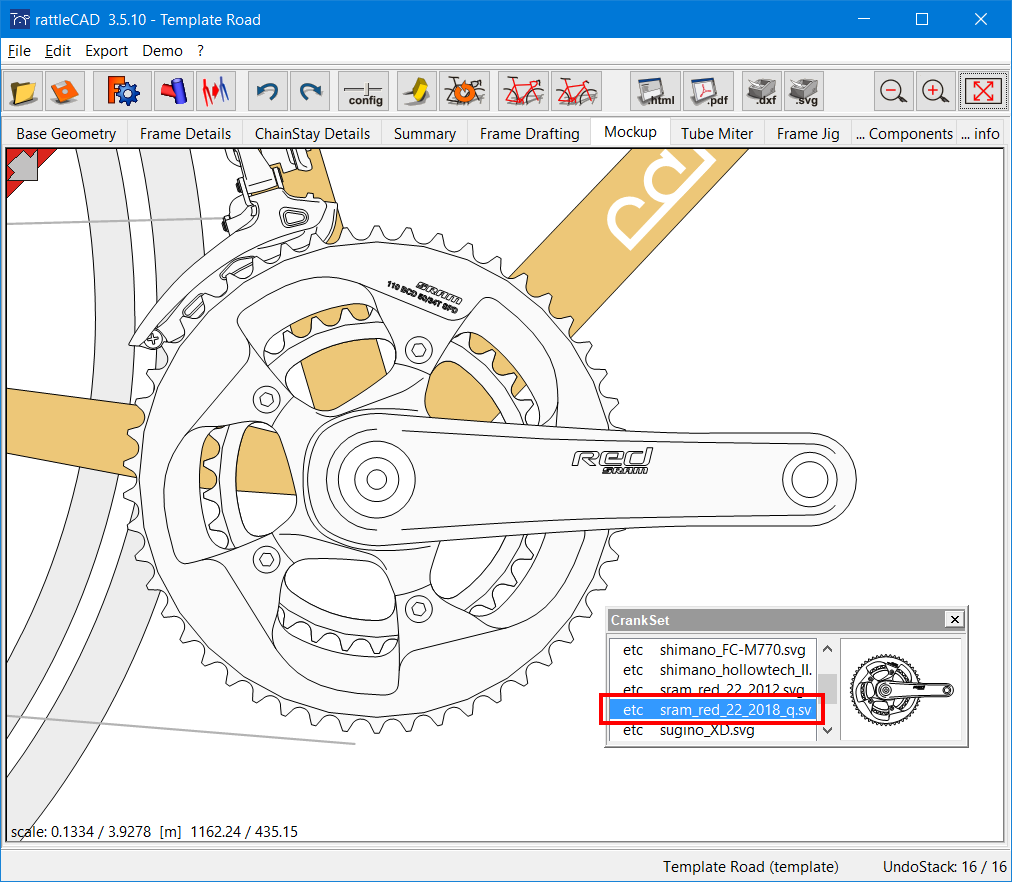Export the drawing as .html
This screenshot has width=1012, height=882.
click(655, 91)
